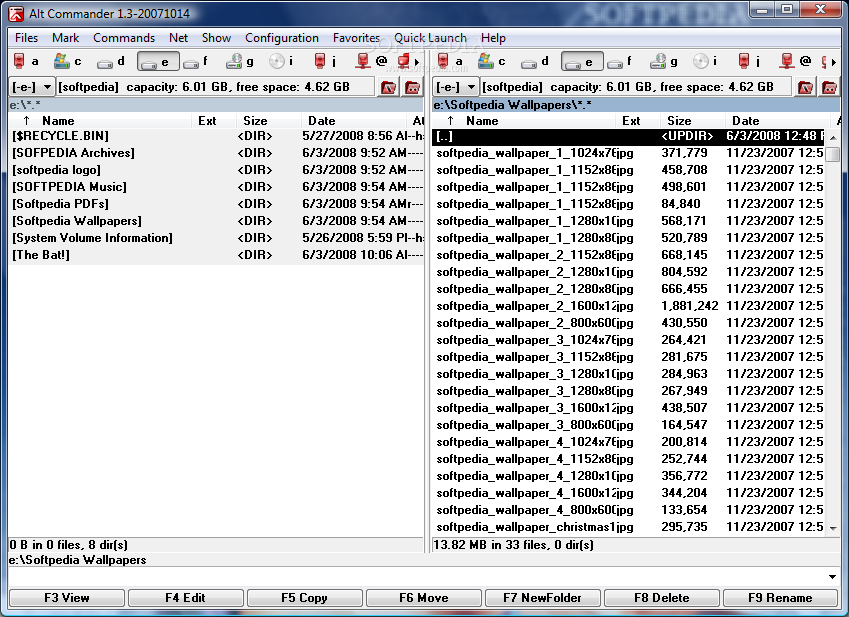The image size is (849, 617).
Task: Select drive f in the left panel
Action: point(196,61)
